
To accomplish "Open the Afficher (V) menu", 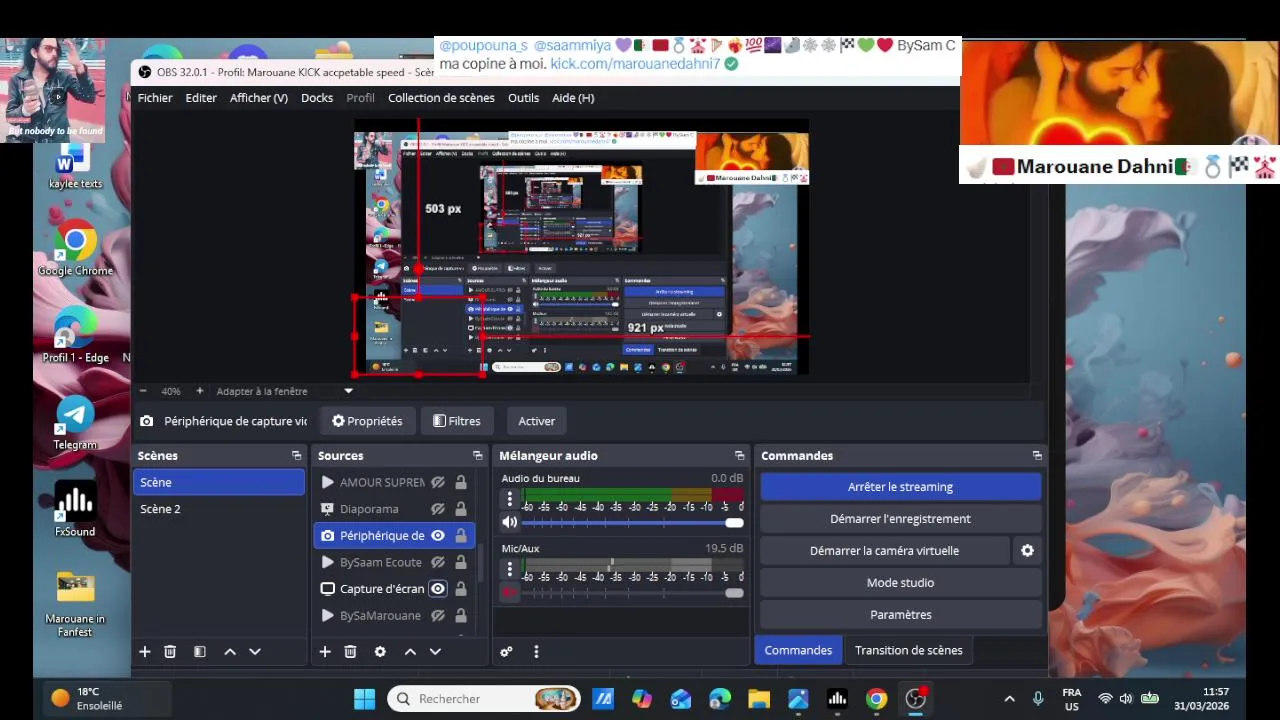I will tap(259, 98).
